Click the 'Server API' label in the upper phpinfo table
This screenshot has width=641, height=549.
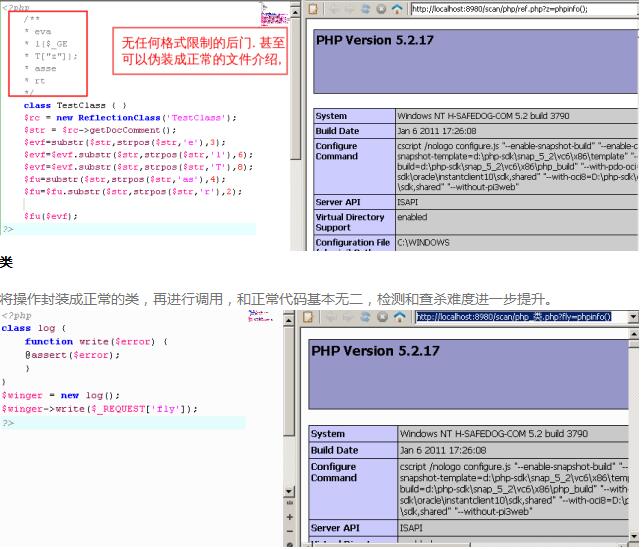click(338, 202)
